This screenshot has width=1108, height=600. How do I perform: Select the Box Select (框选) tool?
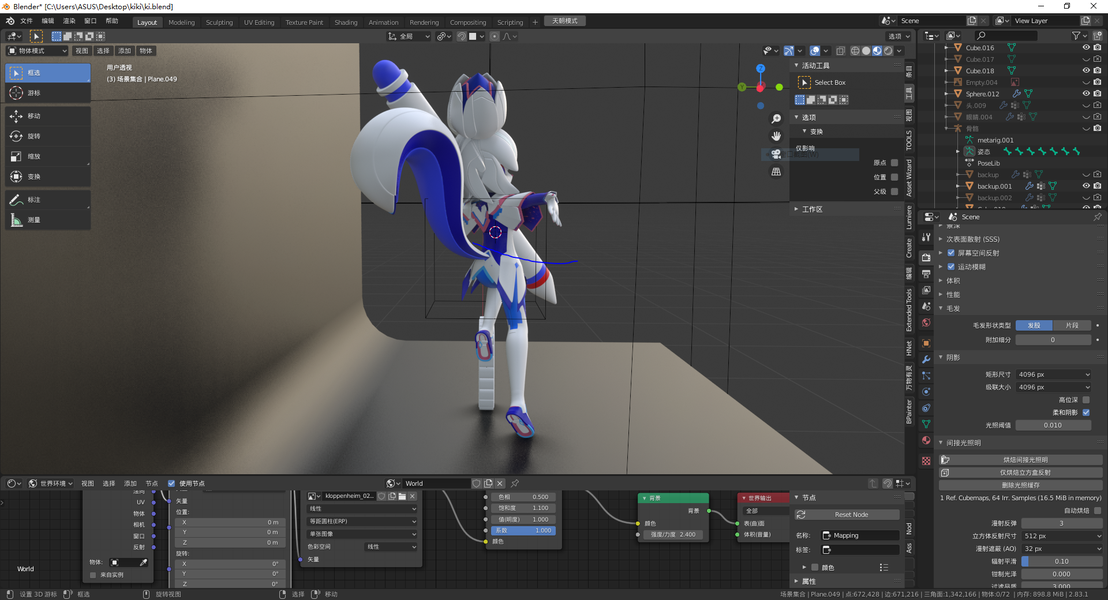(47, 73)
